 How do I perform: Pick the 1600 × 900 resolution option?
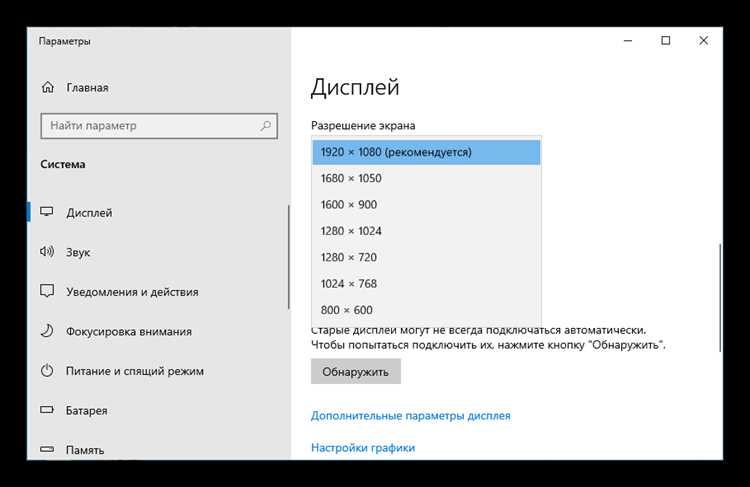(426, 205)
